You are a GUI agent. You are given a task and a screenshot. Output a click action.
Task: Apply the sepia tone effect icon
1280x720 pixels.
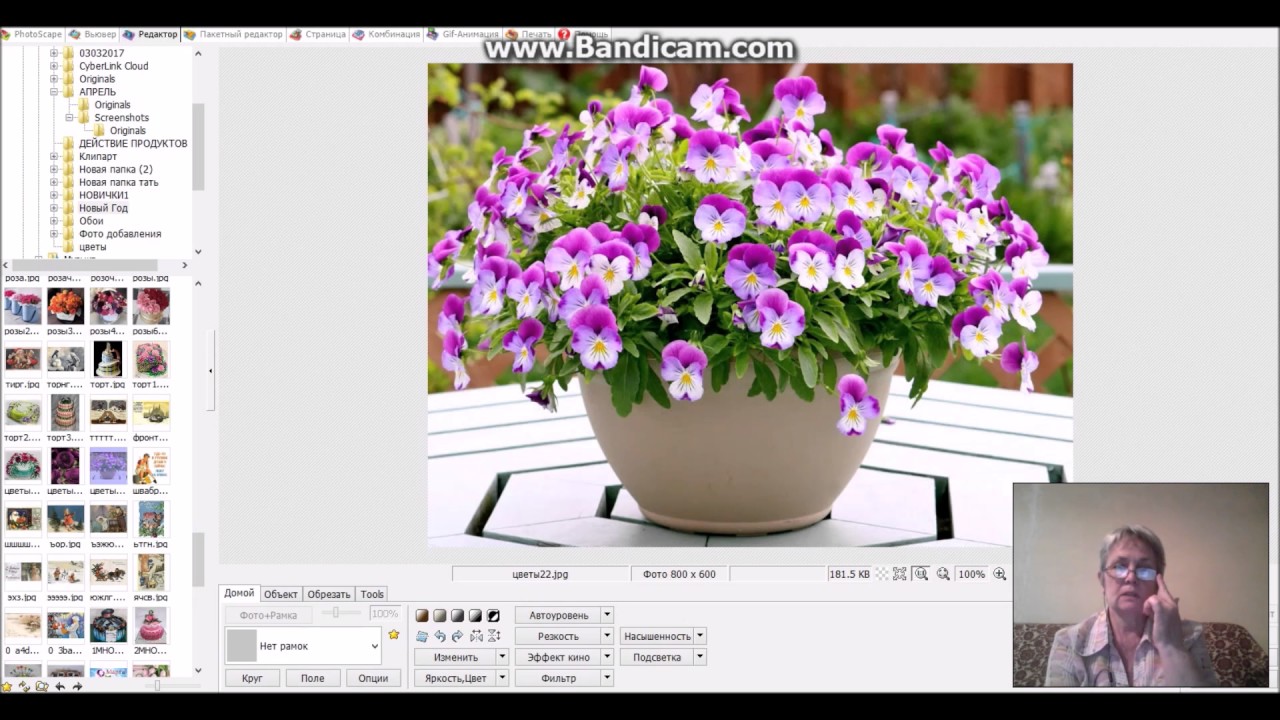click(x=422, y=615)
